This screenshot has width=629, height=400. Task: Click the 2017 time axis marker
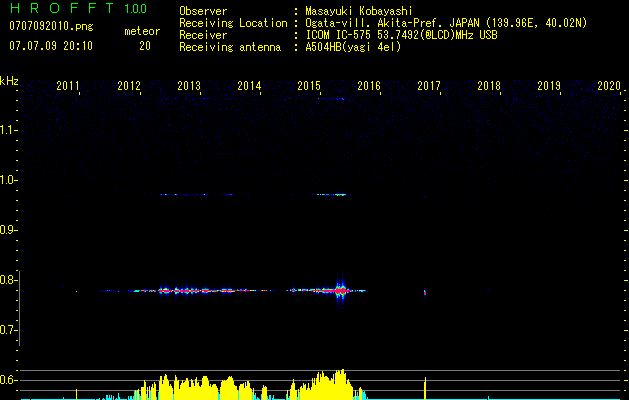429,86
